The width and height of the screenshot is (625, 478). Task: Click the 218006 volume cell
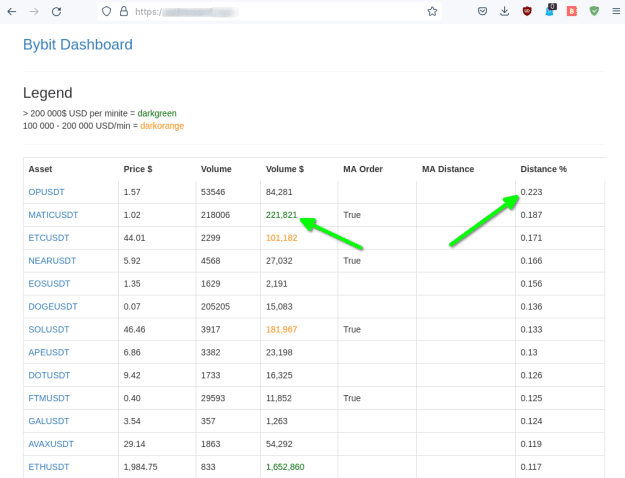[215, 215]
